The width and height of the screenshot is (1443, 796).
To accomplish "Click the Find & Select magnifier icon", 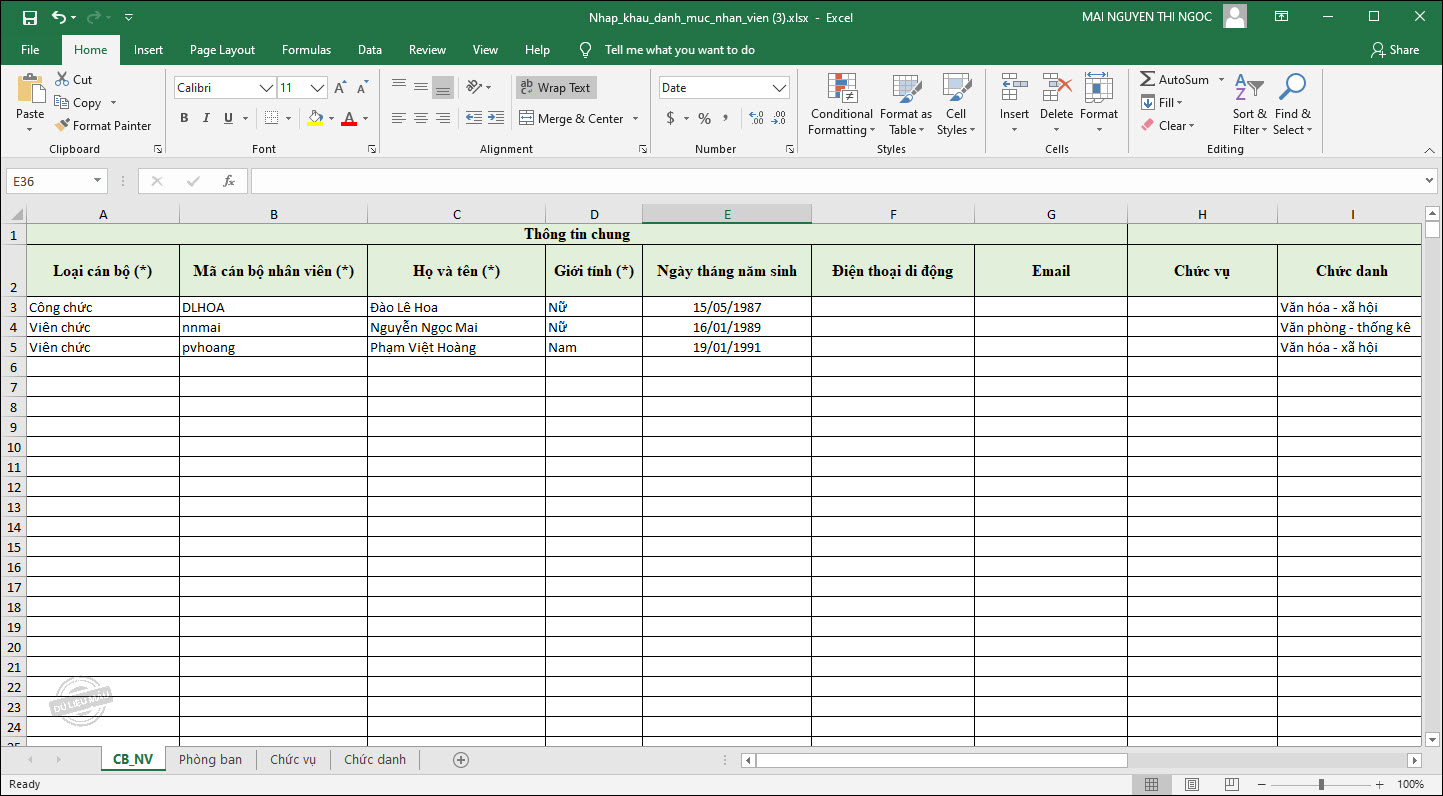I will [x=1292, y=88].
